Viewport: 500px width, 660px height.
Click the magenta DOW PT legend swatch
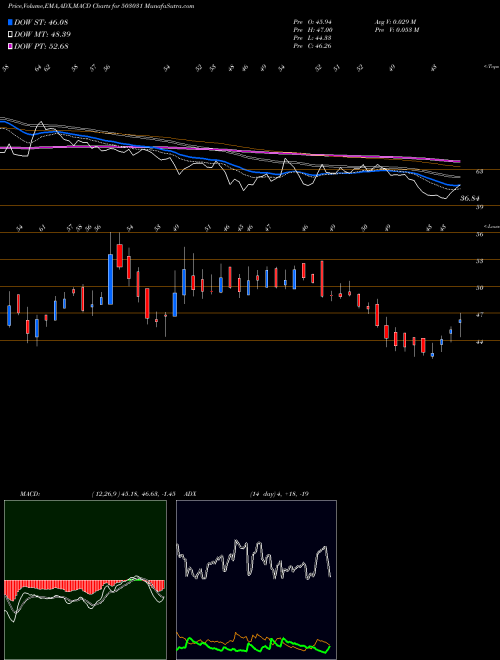pos(10,46)
